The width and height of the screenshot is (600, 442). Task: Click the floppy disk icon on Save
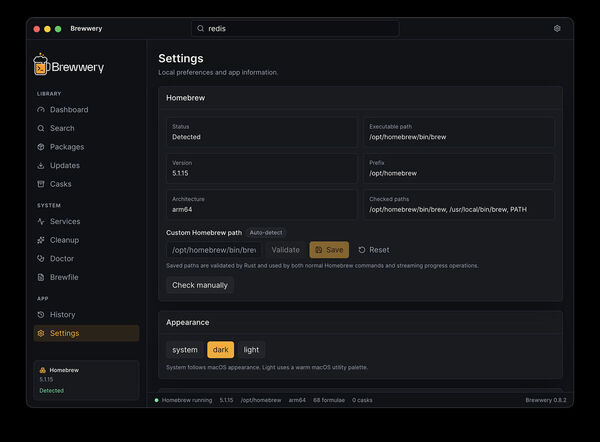(319, 250)
